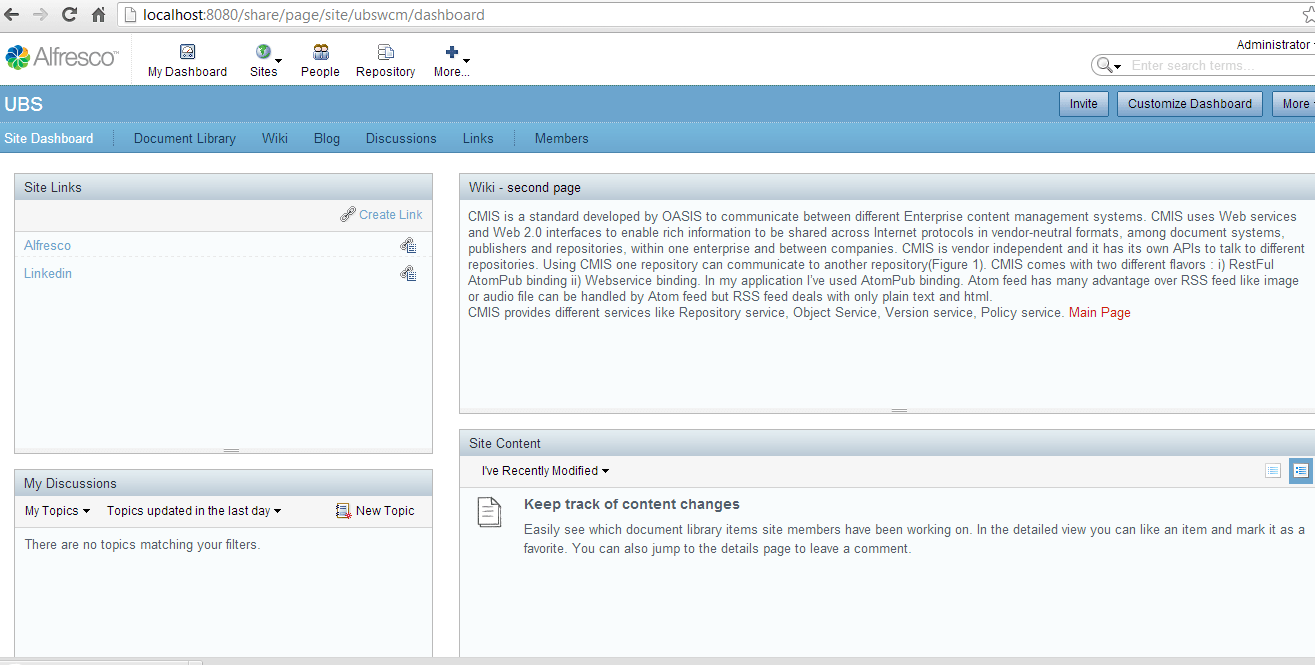Click the details icon beside Alfresco link
Viewport: 1315px width, 665px height.
click(408, 245)
